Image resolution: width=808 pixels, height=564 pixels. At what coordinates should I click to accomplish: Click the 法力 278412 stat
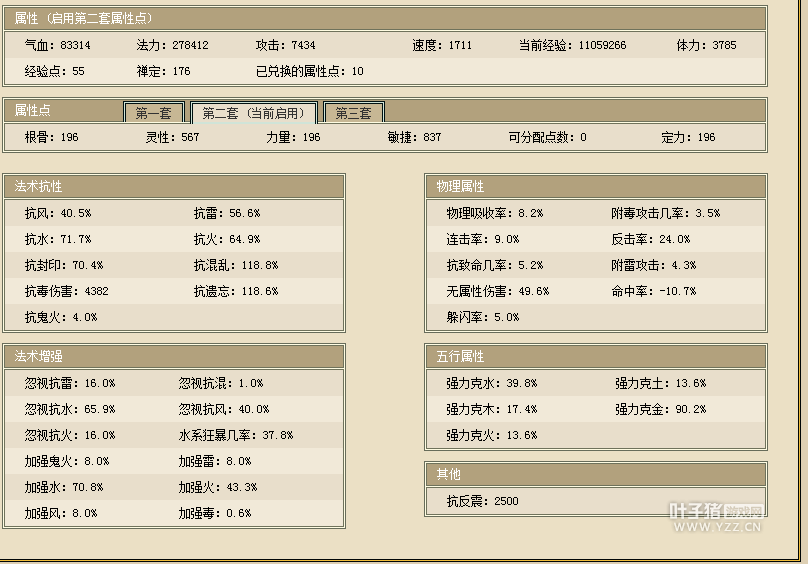pyautogui.click(x=172, y=46)
